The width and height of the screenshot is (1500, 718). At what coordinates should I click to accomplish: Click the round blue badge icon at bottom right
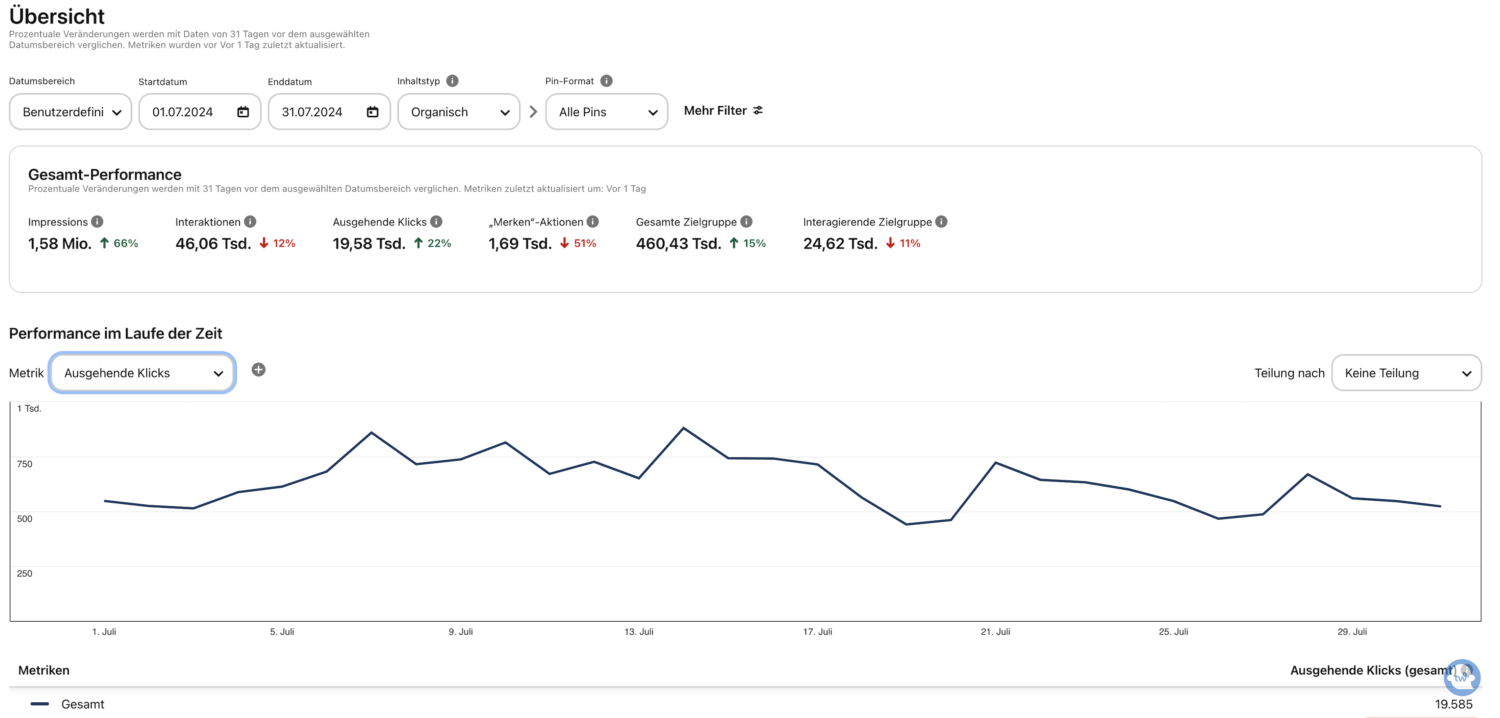click(1462, 677)
